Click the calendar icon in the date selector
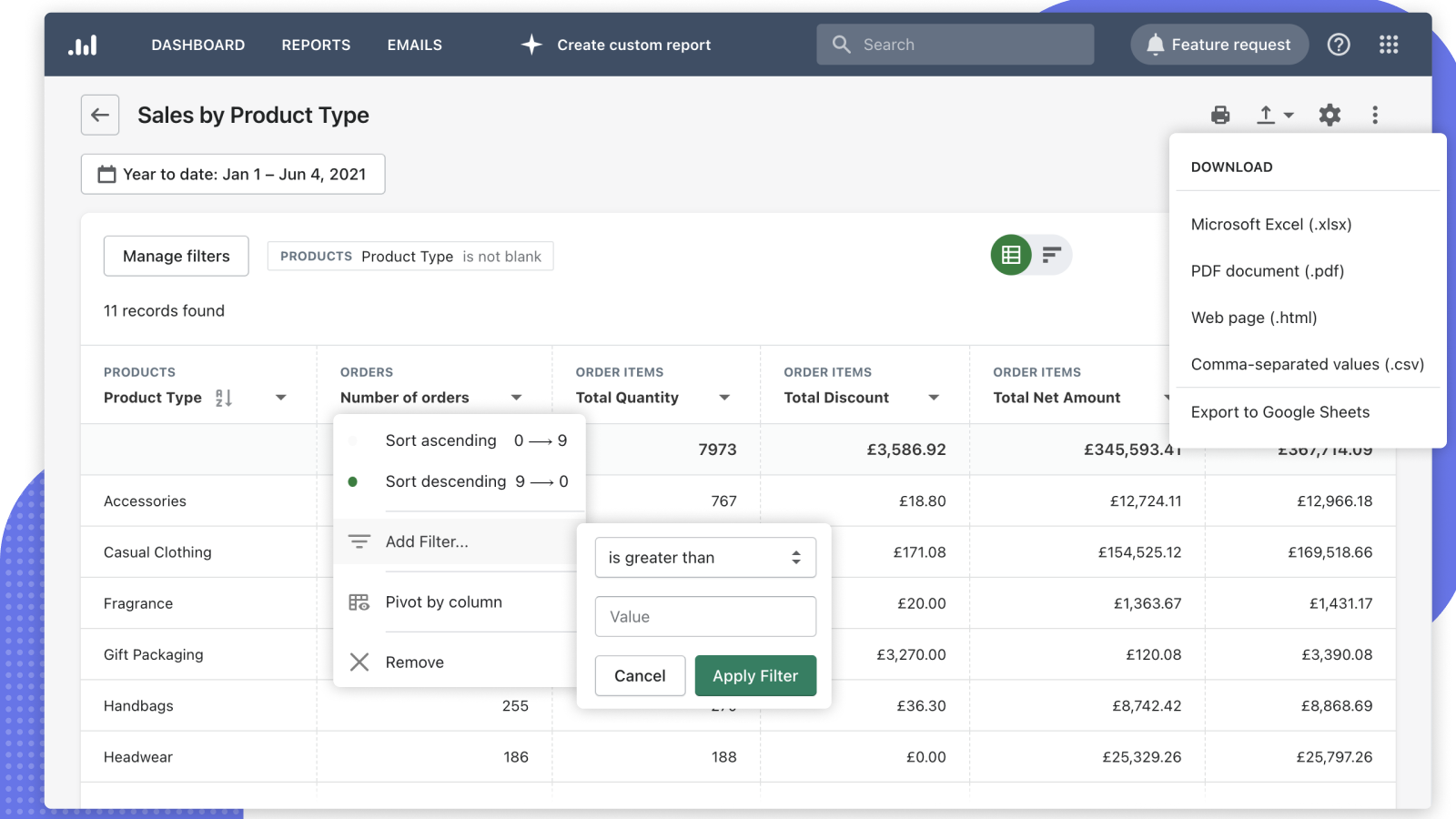 pos(106,174)
